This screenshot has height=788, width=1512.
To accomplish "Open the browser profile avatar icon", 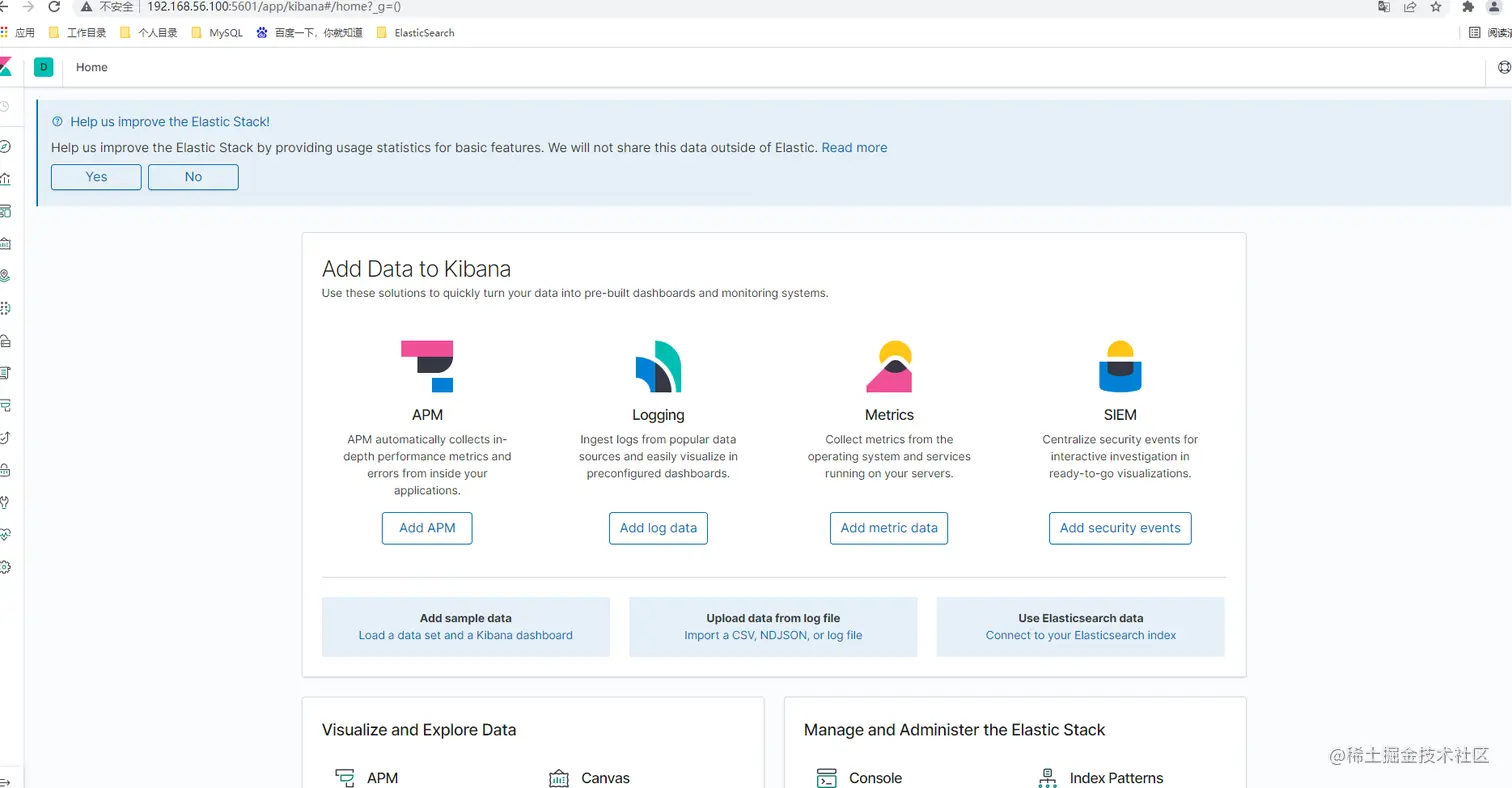I will tap(1496, 7).
